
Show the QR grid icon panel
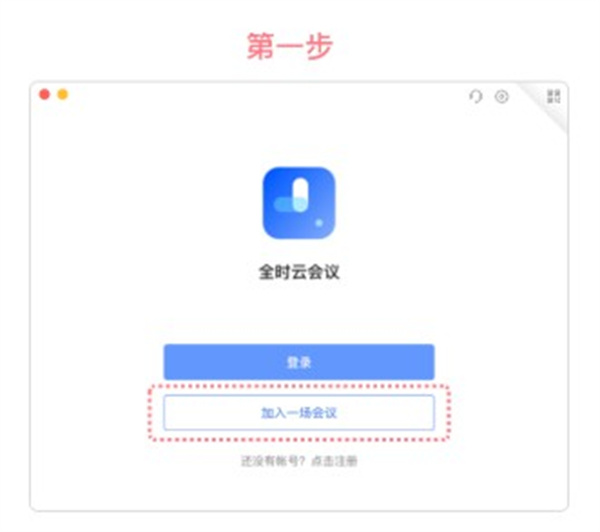click(554, 96)
